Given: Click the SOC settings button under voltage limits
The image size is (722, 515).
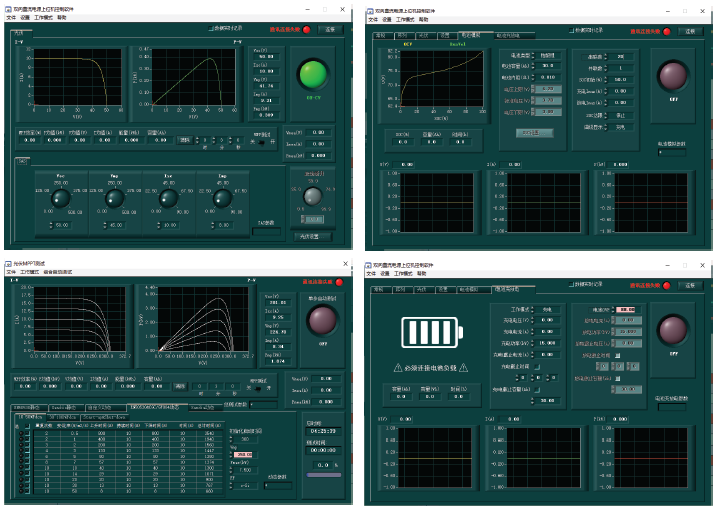Looking at the screenshot, I should 534,131.
